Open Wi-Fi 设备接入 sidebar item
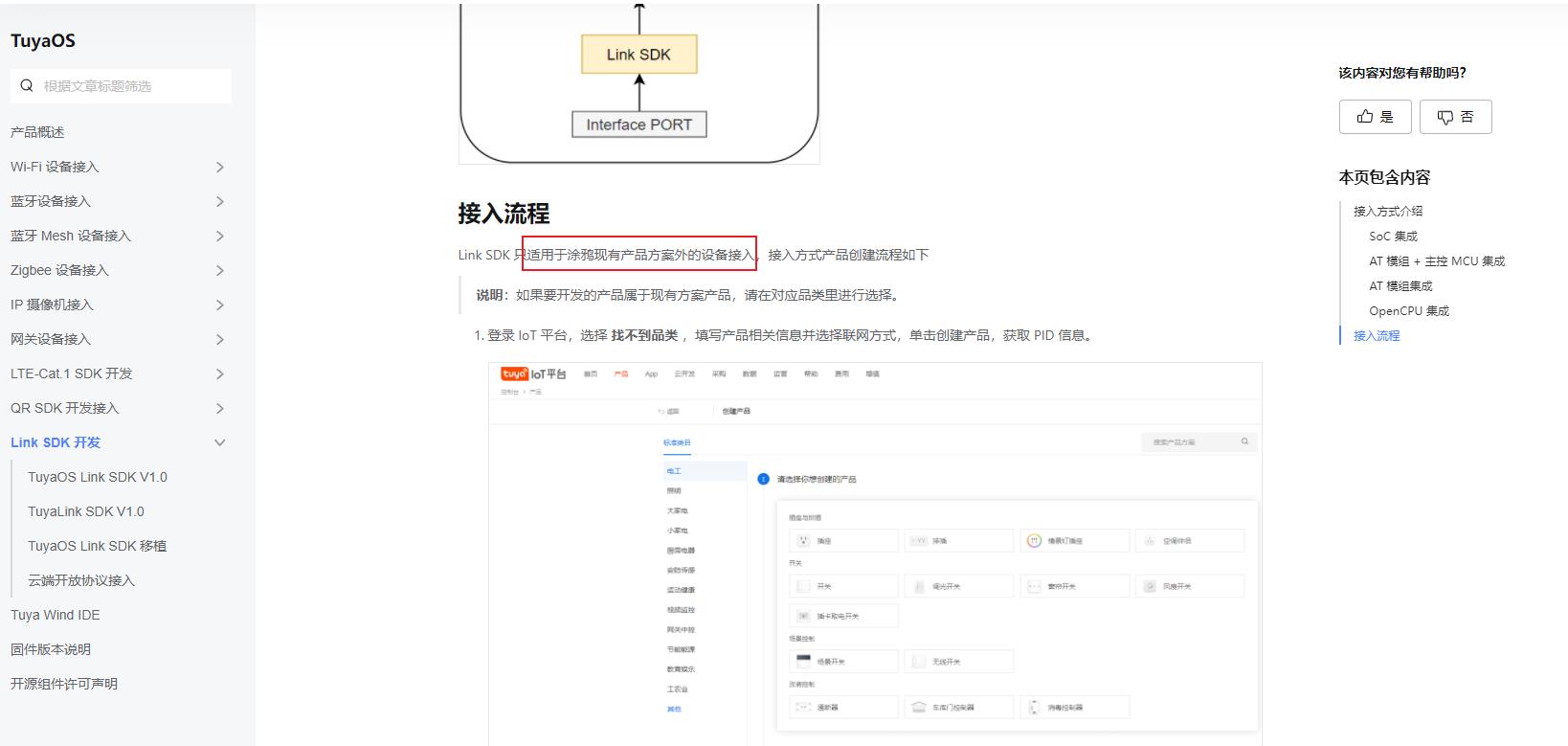The height and width of the screenshot is (746, 1568). 55,167
